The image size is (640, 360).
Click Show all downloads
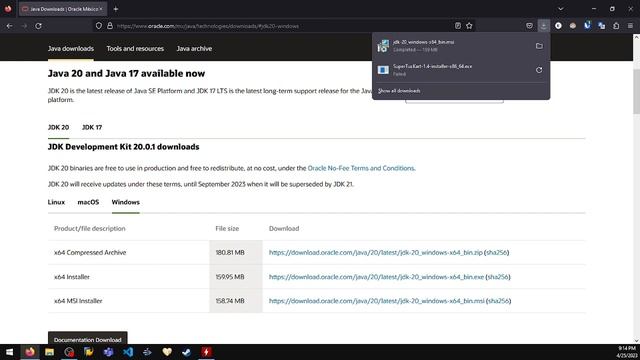pos(399,91)
